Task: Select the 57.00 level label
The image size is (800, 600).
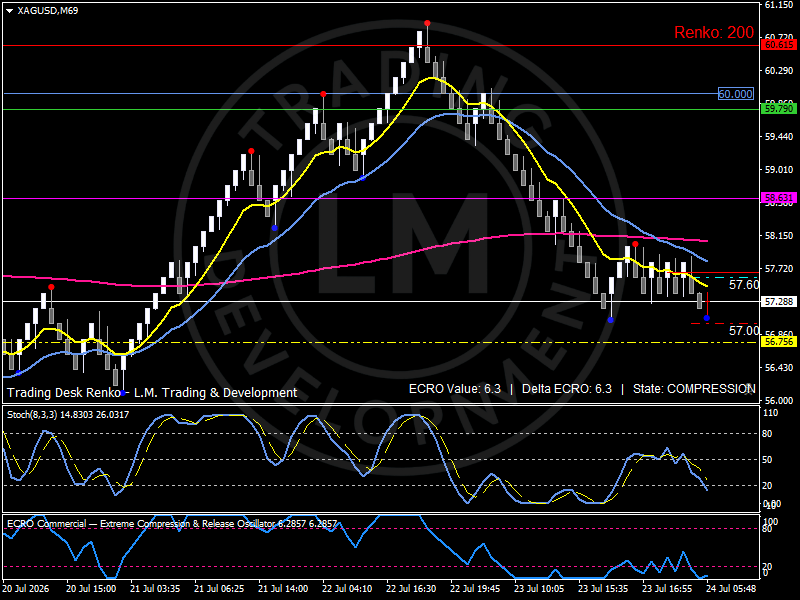Action: point(744,331)
